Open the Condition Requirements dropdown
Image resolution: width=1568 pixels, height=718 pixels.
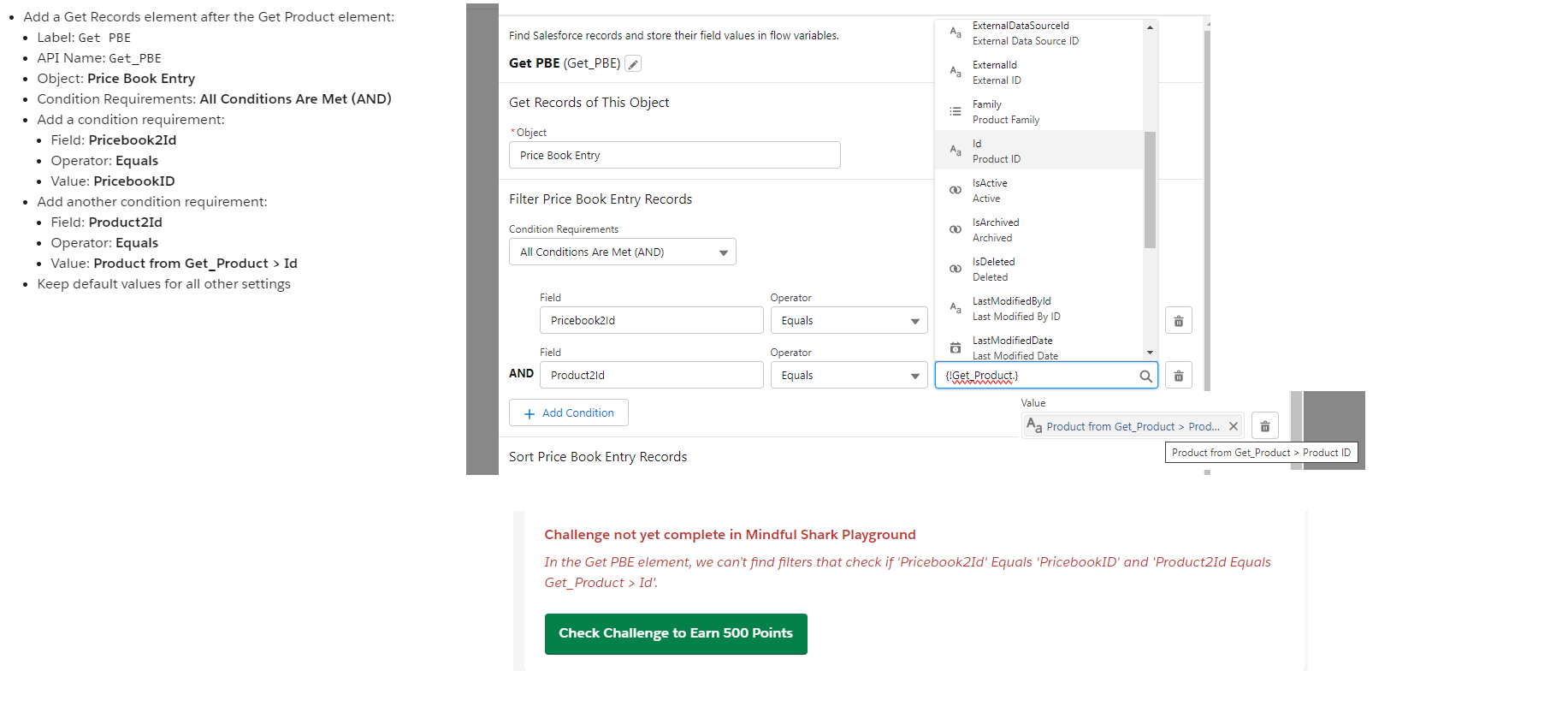[623, 252]
